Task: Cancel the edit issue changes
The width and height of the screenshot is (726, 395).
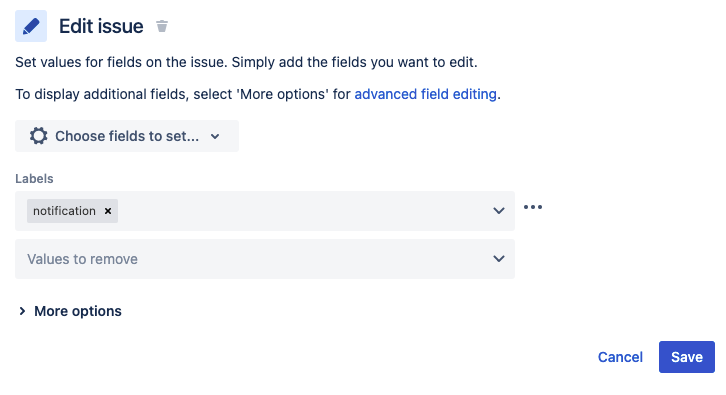Action: click(x=620, y=357)
